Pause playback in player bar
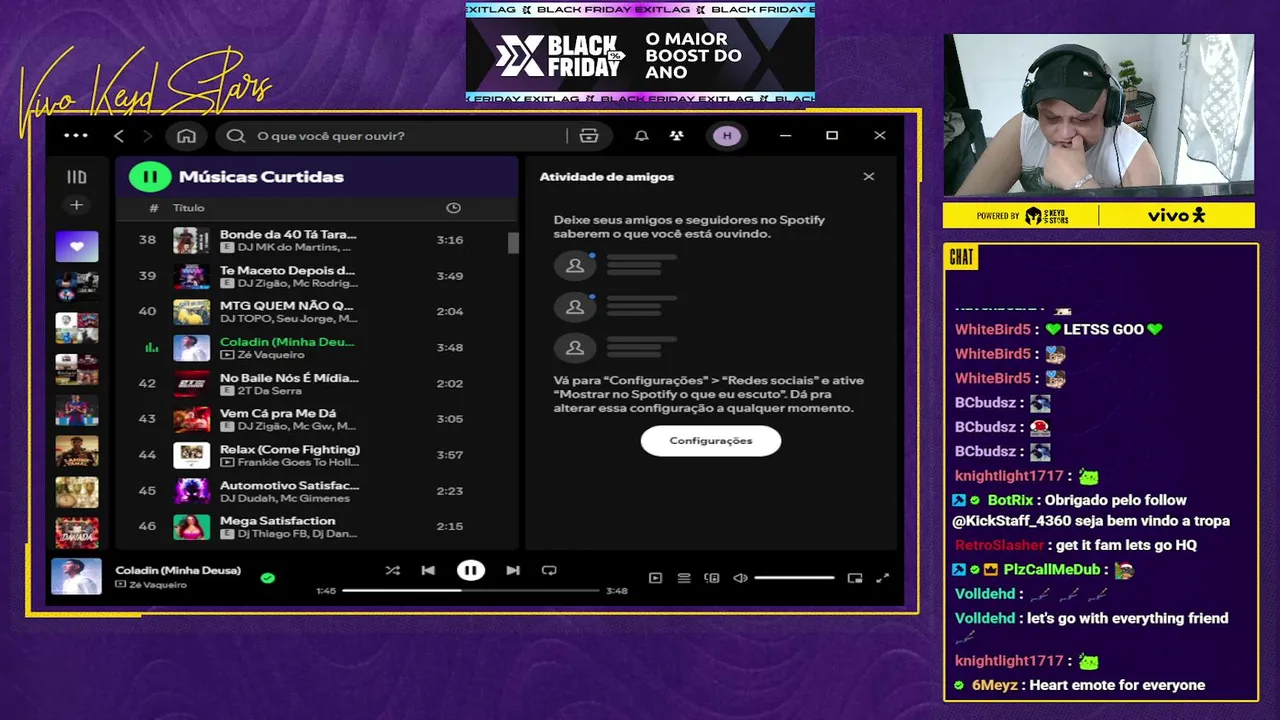Viewport: 1280px width, 720px height. pyautogui.click(x=471, y=571)
